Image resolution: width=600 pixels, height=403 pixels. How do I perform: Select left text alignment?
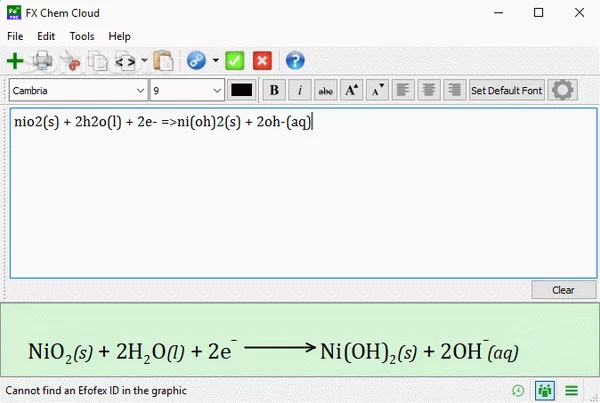[403, 90]
